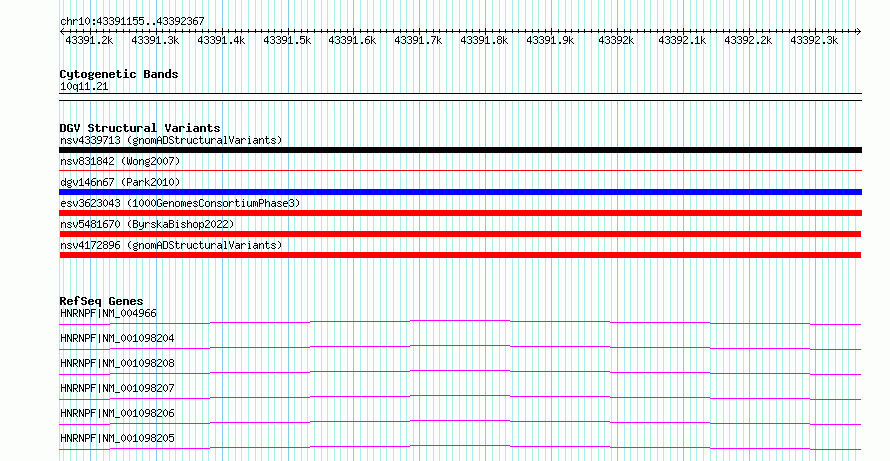890x461 pixels.
Task: Click the black bar under nsv4339713
Action: point(460,150)
